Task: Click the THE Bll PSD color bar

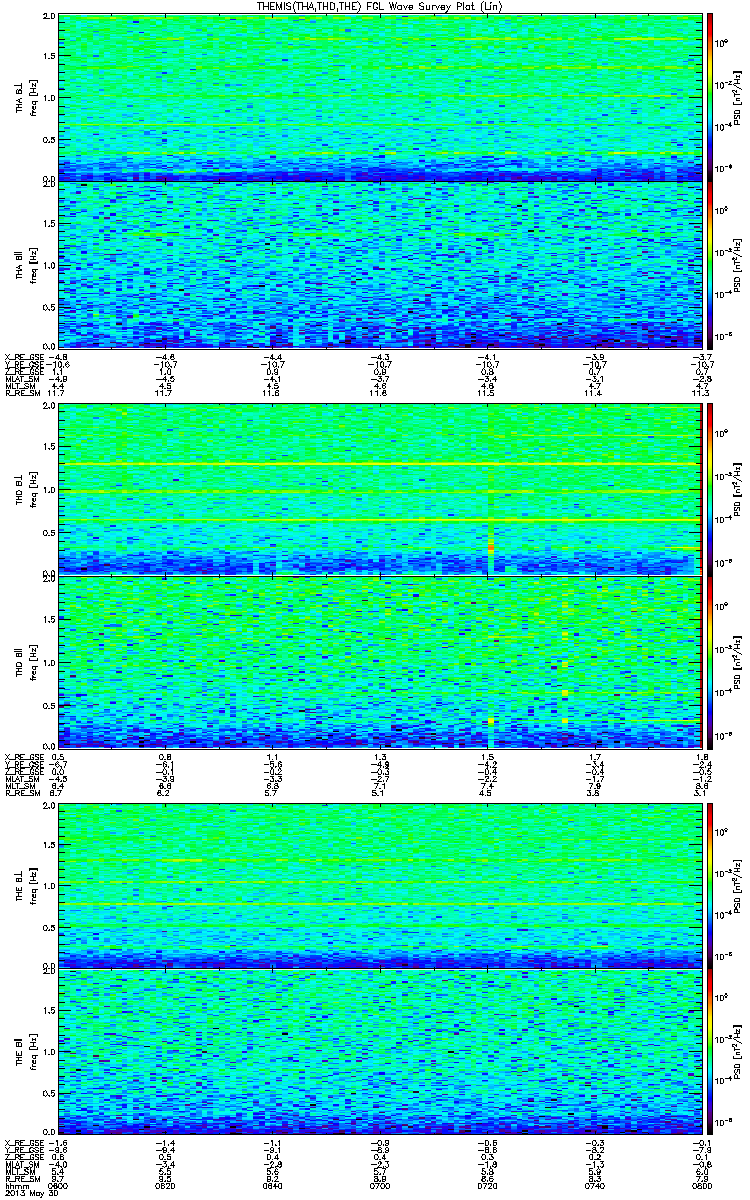Action: pyautogui.click(x=710, y=1052)
